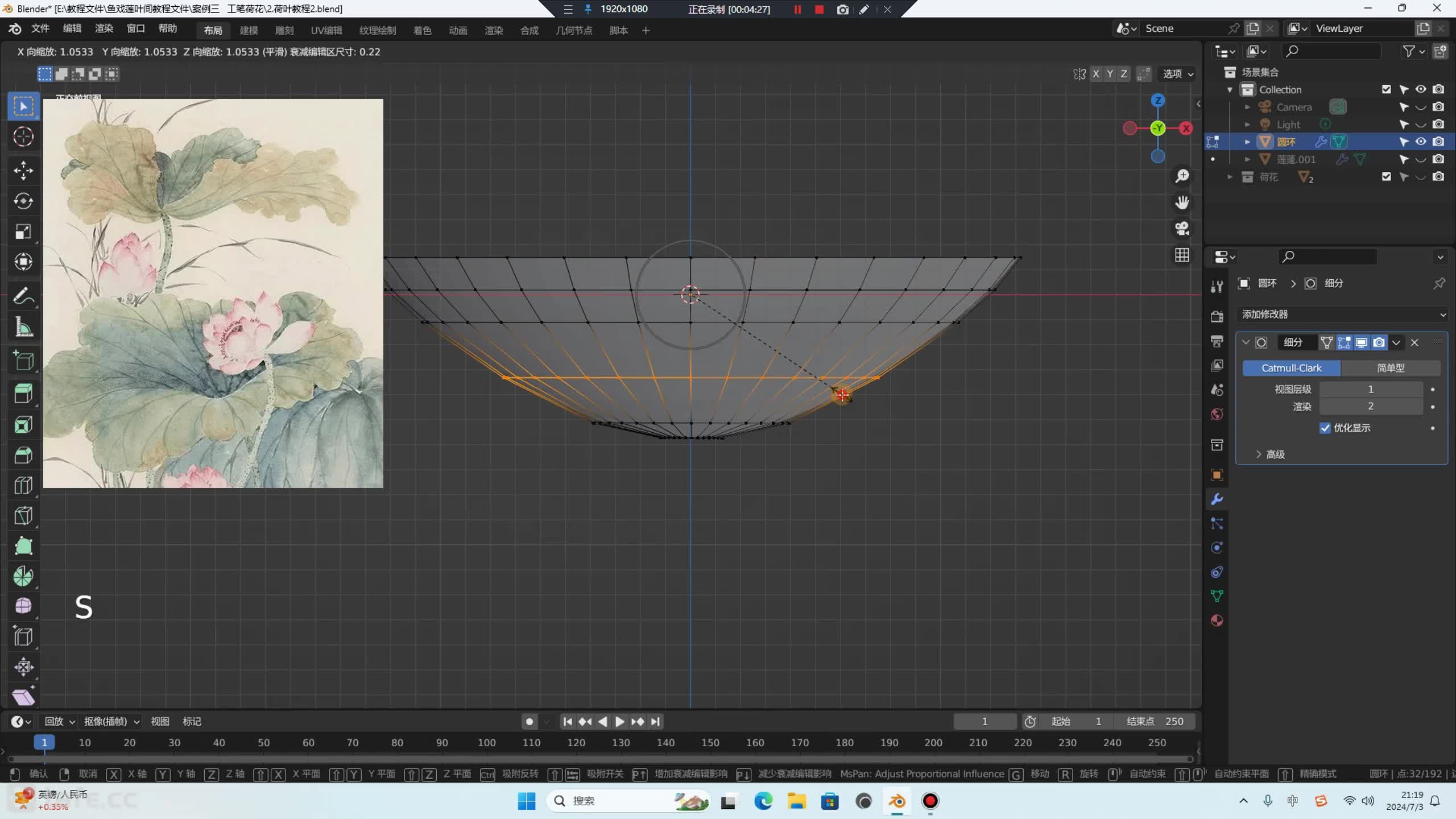Select the Smooth vertices tool
Image resolution: width=1456 pixels, height=819 pixels.
[x=23, y=606]
